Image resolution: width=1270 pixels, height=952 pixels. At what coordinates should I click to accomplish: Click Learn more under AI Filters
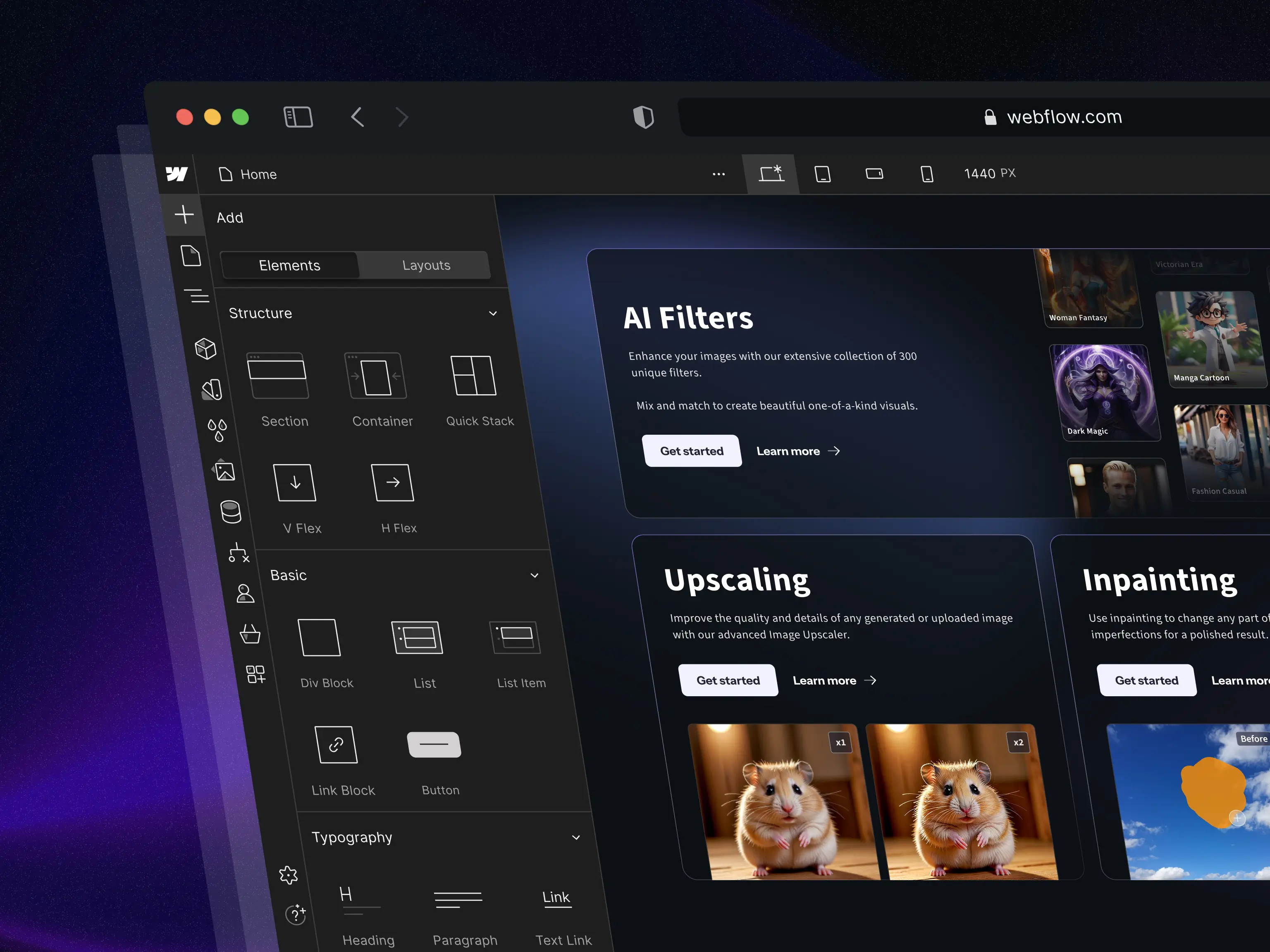pos(798,452)
